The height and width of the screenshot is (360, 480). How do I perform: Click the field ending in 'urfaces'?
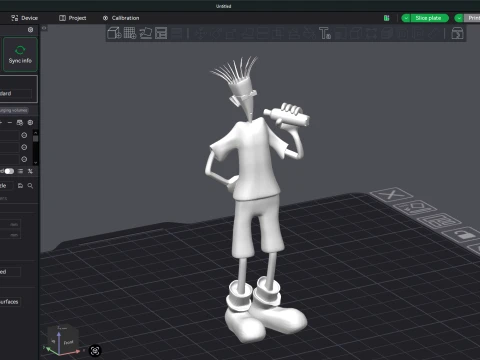coord(10,302)
